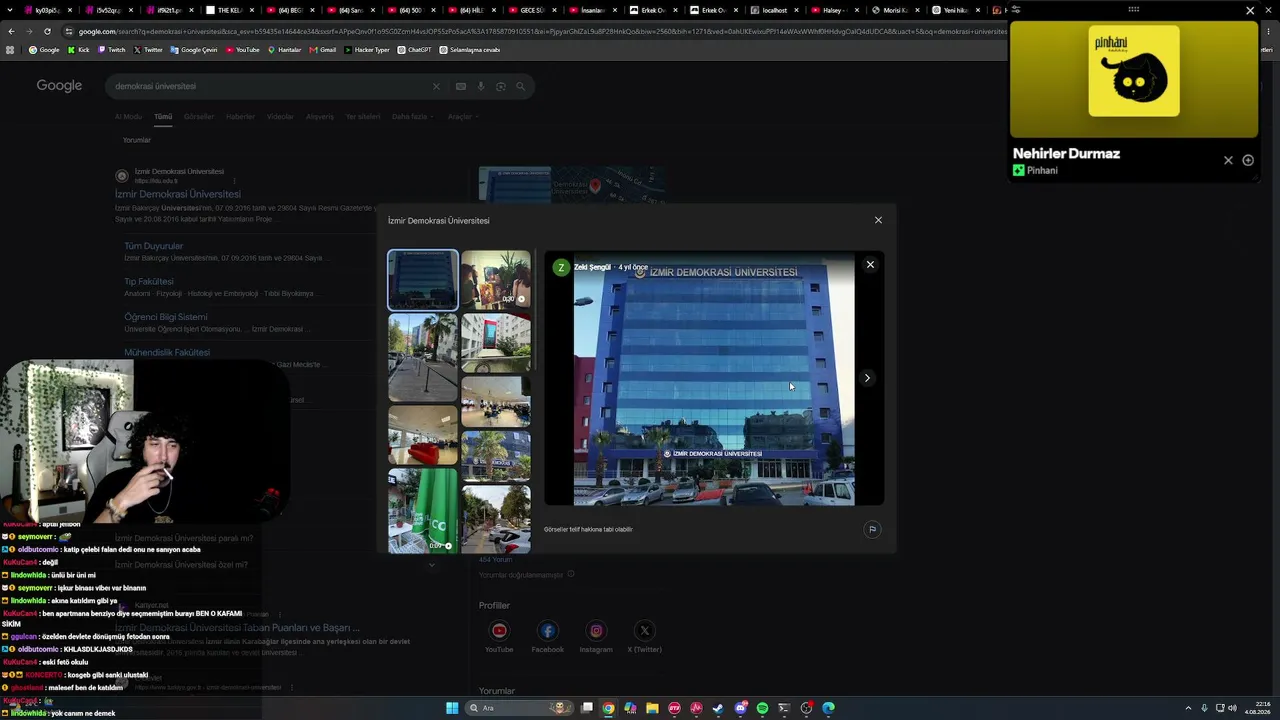Image resolution: width=1280 pixels, height=720 pixels.
Task: Open the blue building with palm thumbnail
Action: tap(496, 456)
